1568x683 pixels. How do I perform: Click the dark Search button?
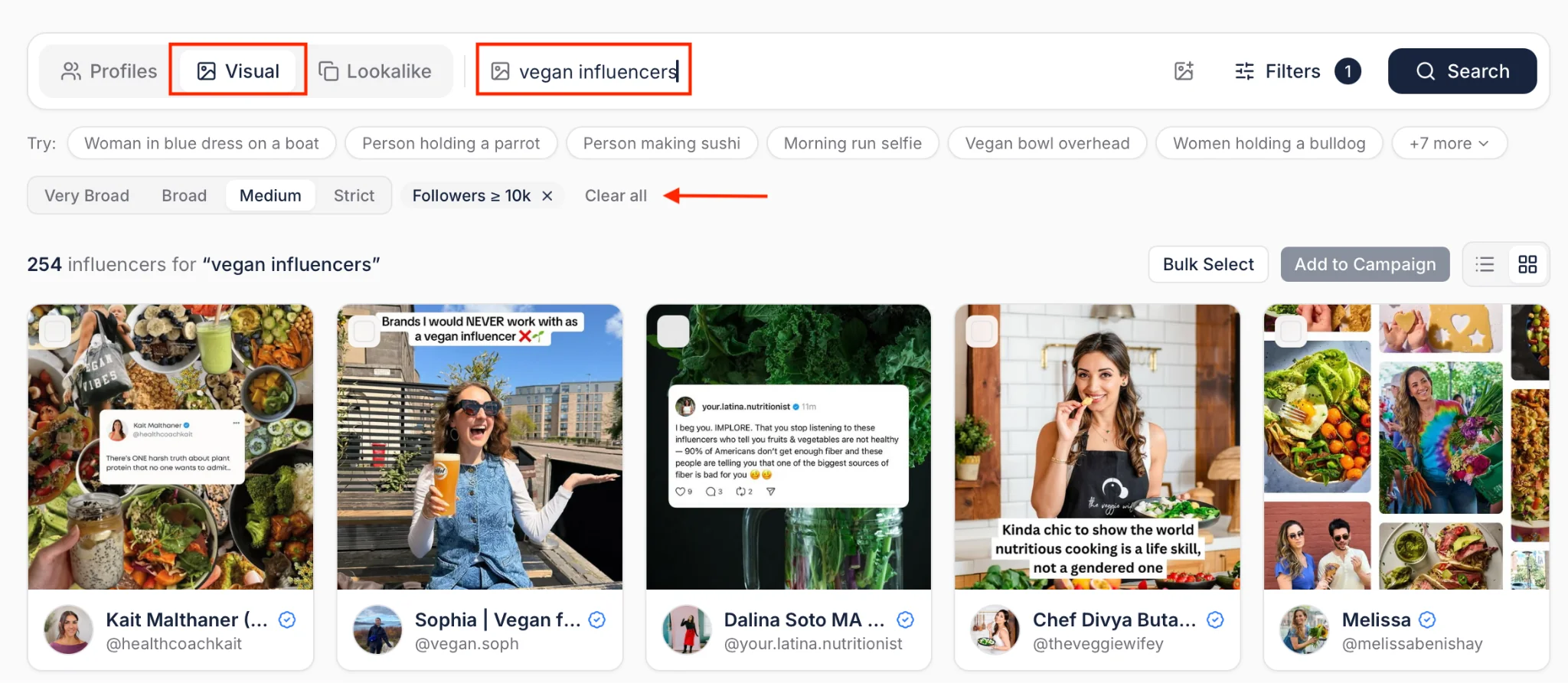(1462, 71)
